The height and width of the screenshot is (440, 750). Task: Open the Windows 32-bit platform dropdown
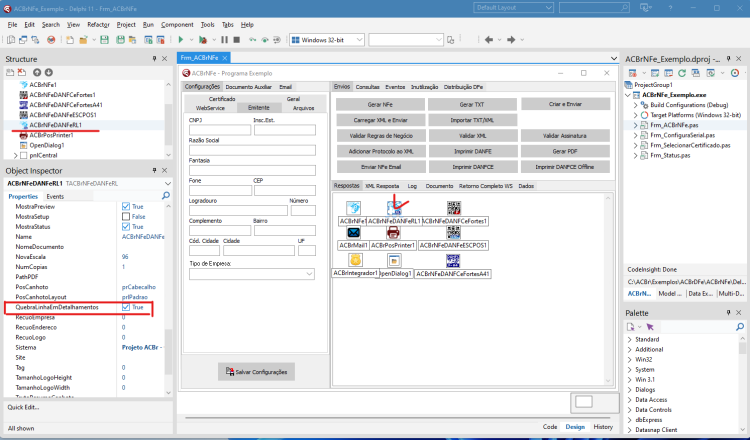pos(328,40)
